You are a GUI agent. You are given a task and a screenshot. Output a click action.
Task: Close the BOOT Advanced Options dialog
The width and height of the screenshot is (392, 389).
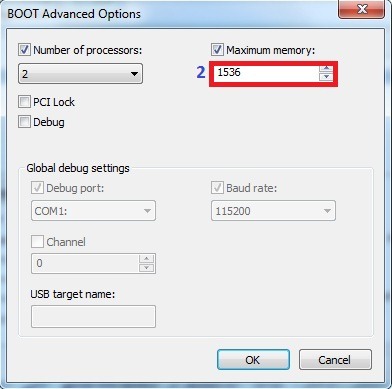point(362,9)
